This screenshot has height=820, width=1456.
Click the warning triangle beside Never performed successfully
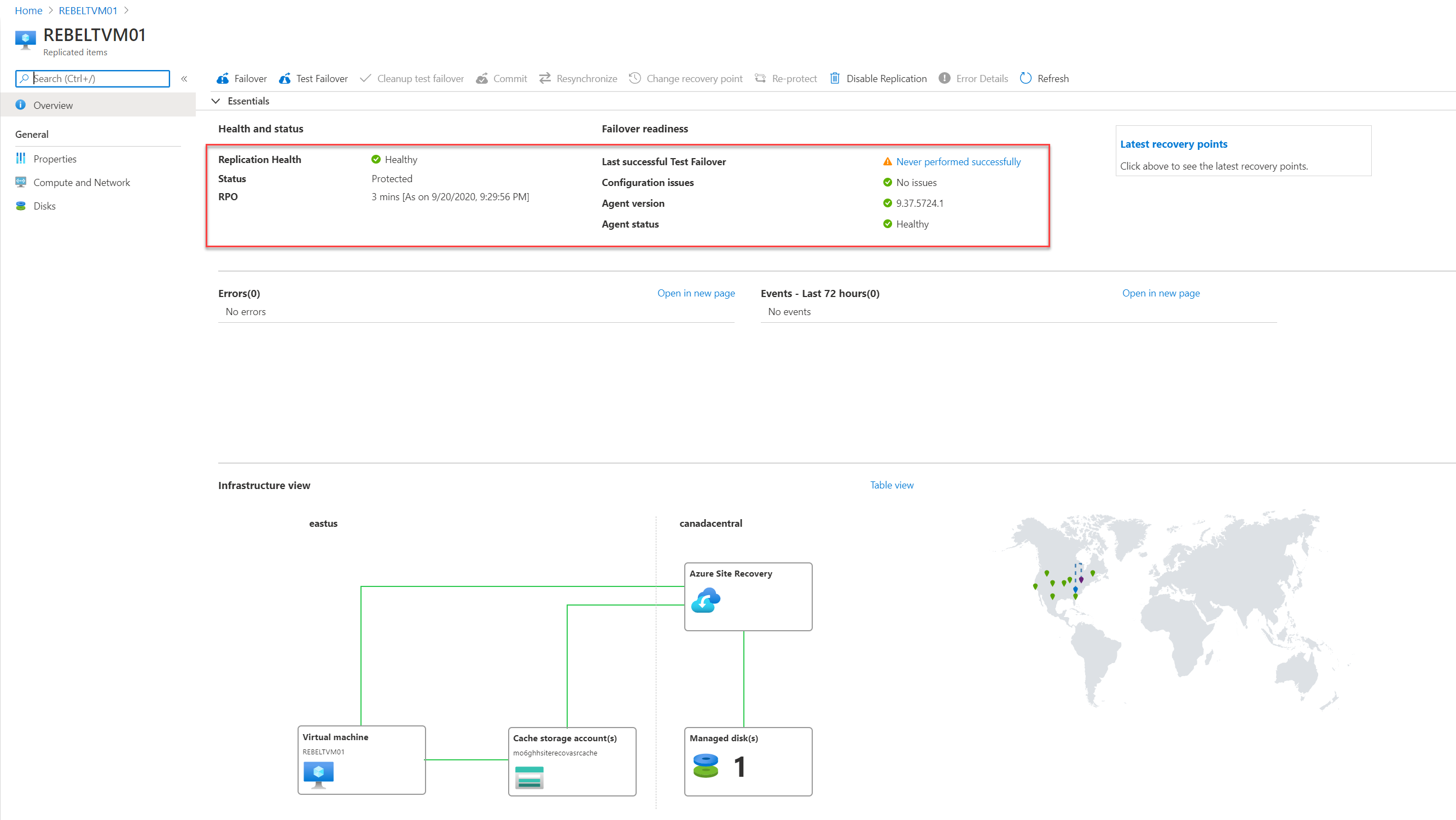click(x=887, y=162)
